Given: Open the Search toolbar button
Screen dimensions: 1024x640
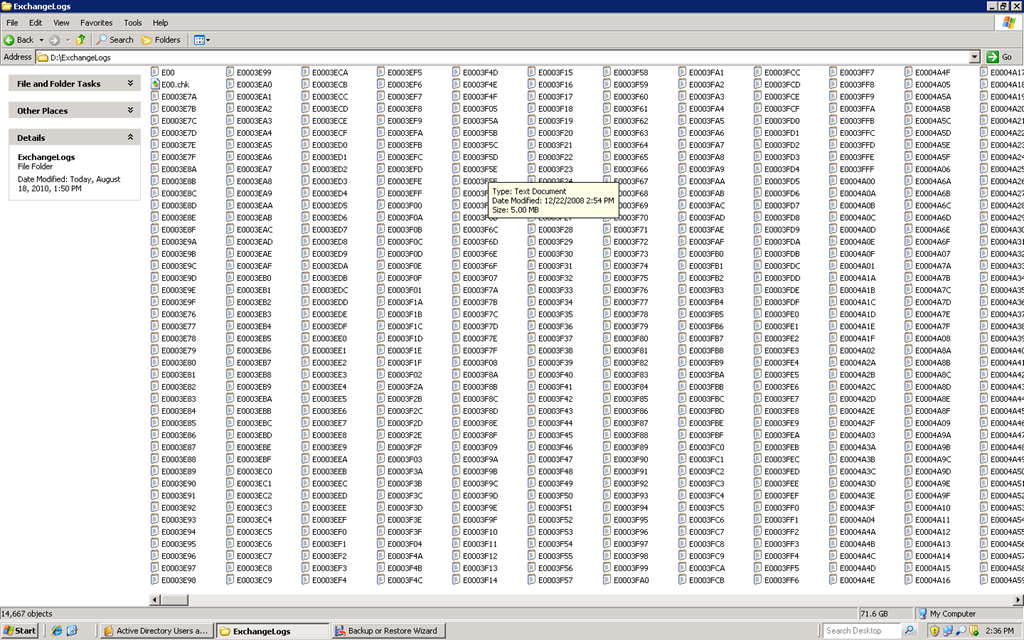Looking at the screenshot, I should [x=115, y=40].
